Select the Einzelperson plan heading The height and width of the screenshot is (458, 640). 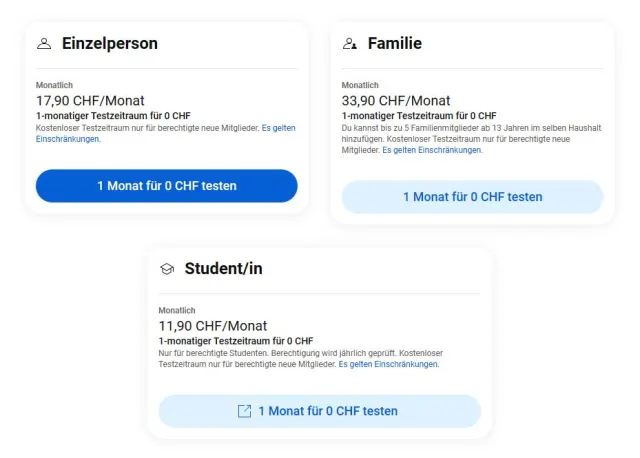[x=109, y=44]
